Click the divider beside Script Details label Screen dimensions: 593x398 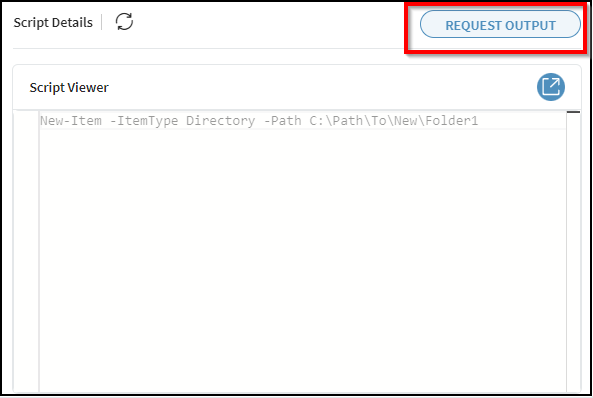(102, 22)
